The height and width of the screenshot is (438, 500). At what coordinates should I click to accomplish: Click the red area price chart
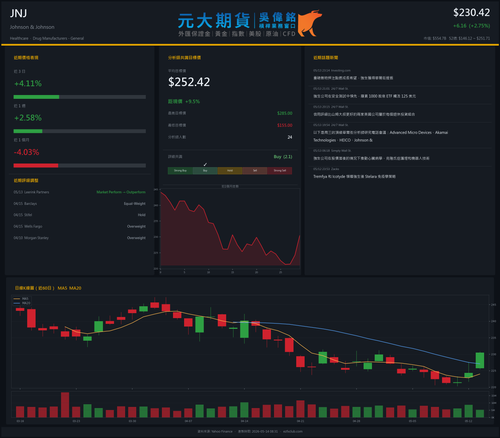pos(230,230)
